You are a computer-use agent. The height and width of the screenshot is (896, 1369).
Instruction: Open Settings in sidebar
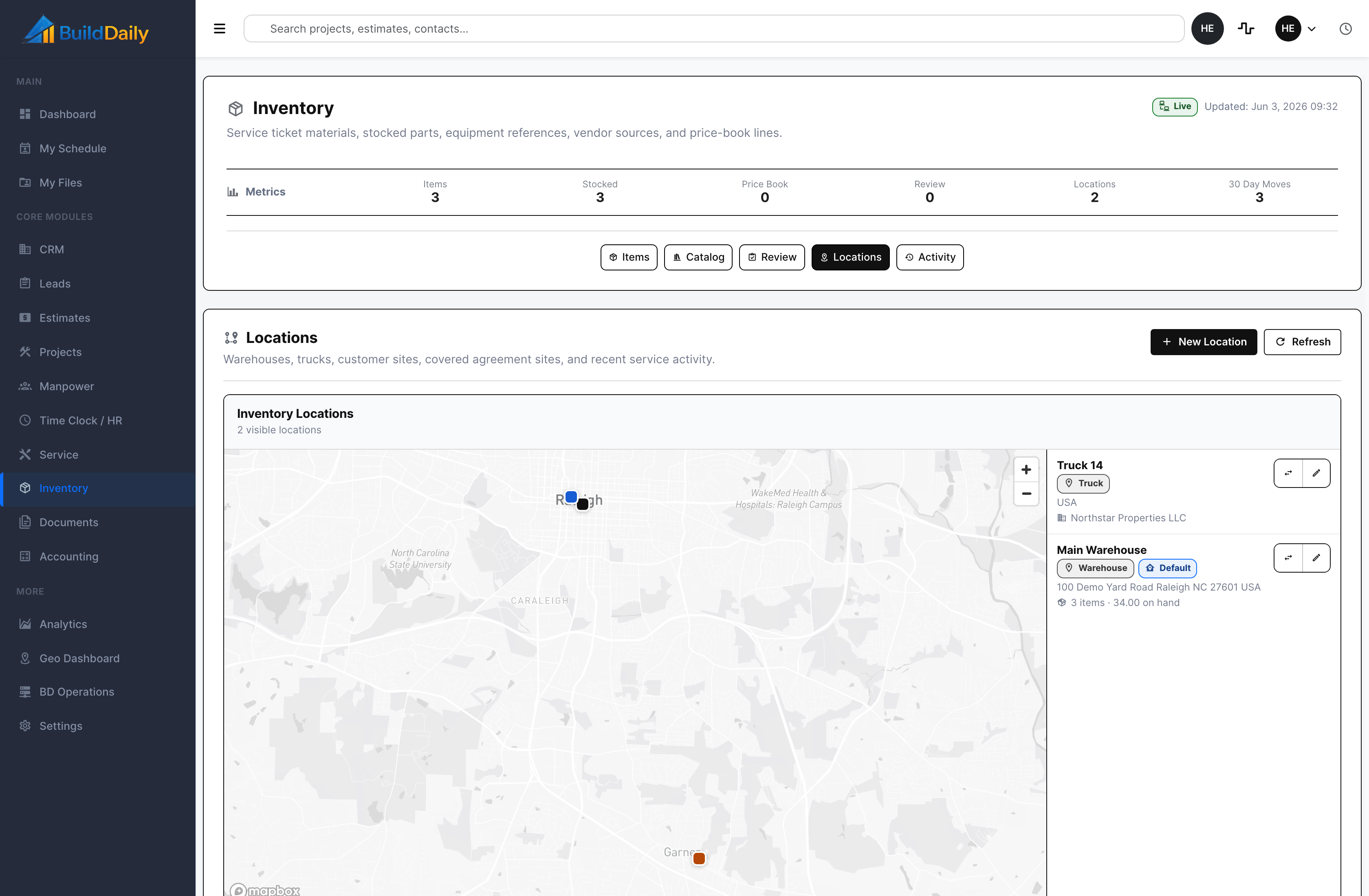point(98,726)
